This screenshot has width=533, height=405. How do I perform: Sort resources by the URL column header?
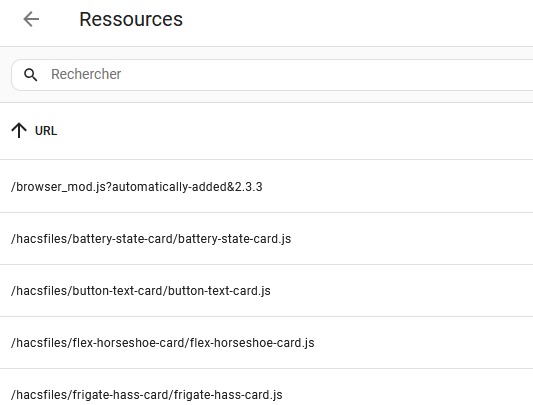click(x=46, y=131)
